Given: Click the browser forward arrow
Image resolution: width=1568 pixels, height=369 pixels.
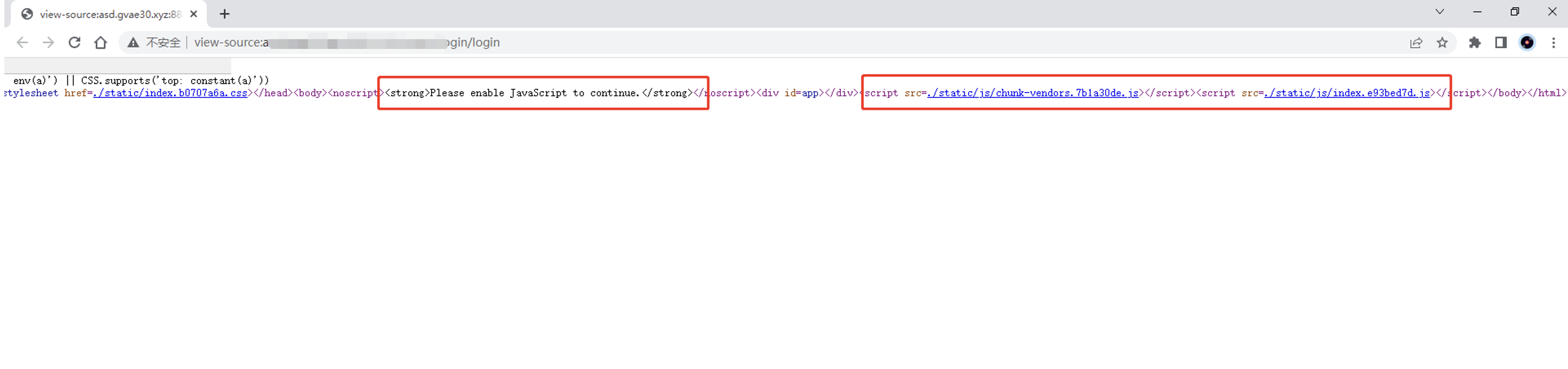Looking at the screenshot, I should [48, 43].
